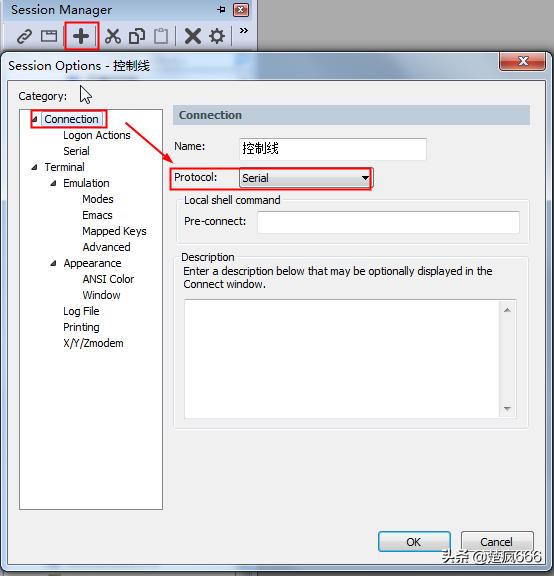Select Logon Actions category
The image size is (554, 576).
coord(97,135)
